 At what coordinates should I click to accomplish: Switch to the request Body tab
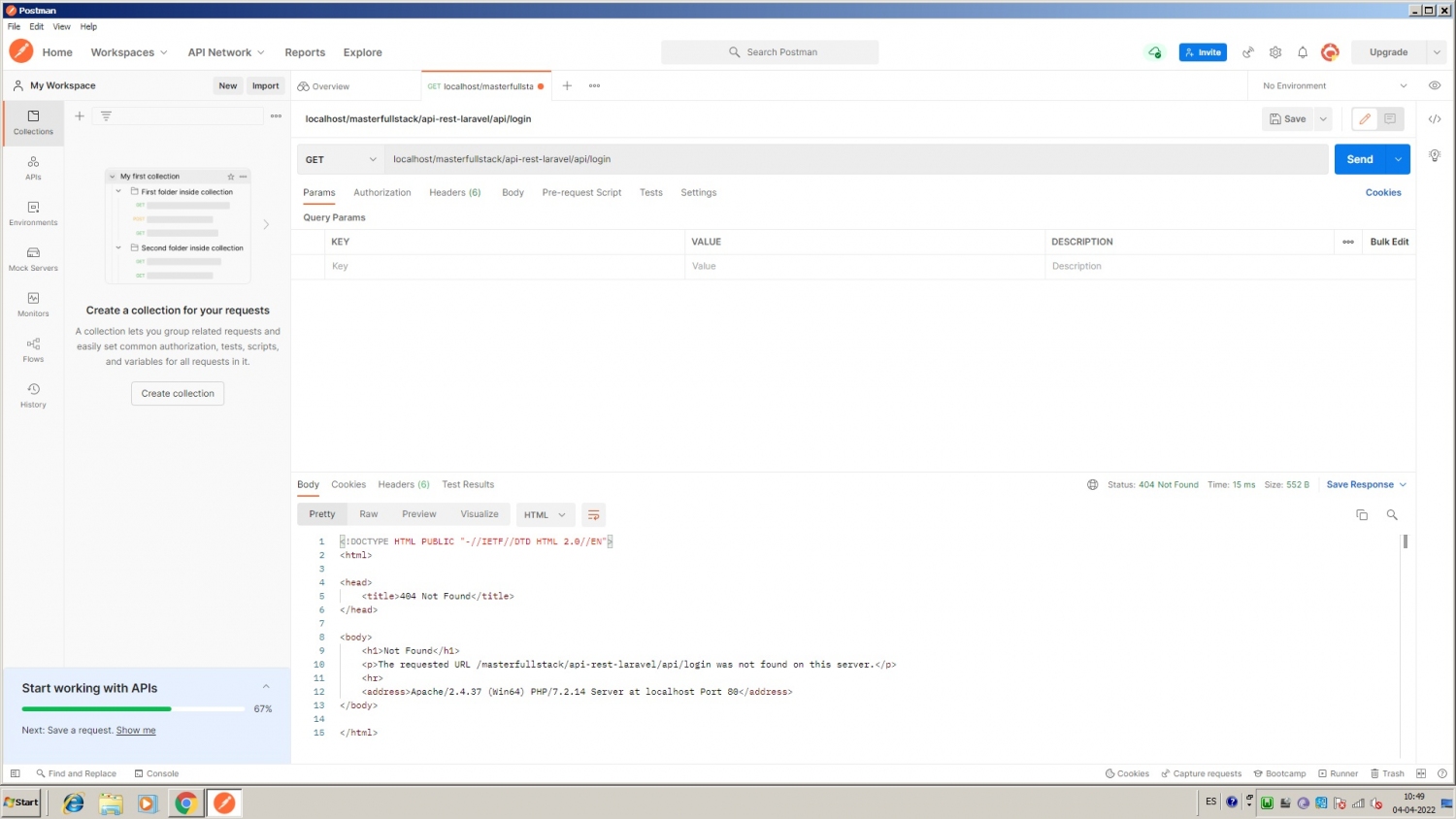(x=513, y=192)
